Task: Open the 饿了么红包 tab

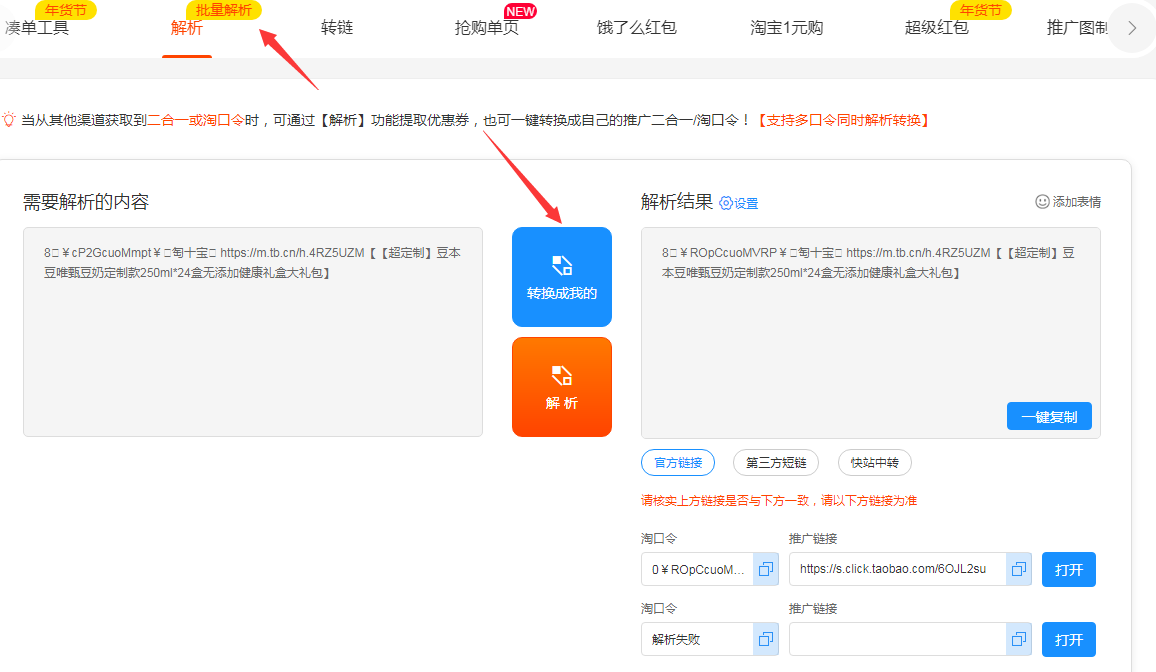Action: pos(637,28)
